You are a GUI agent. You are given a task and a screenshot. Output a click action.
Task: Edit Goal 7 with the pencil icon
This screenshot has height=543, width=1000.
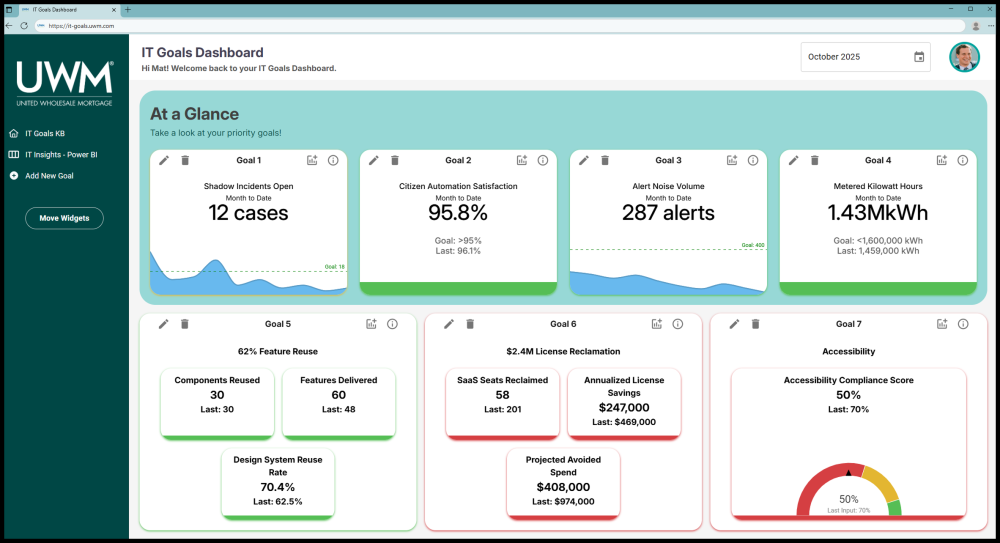coord(735,324)
